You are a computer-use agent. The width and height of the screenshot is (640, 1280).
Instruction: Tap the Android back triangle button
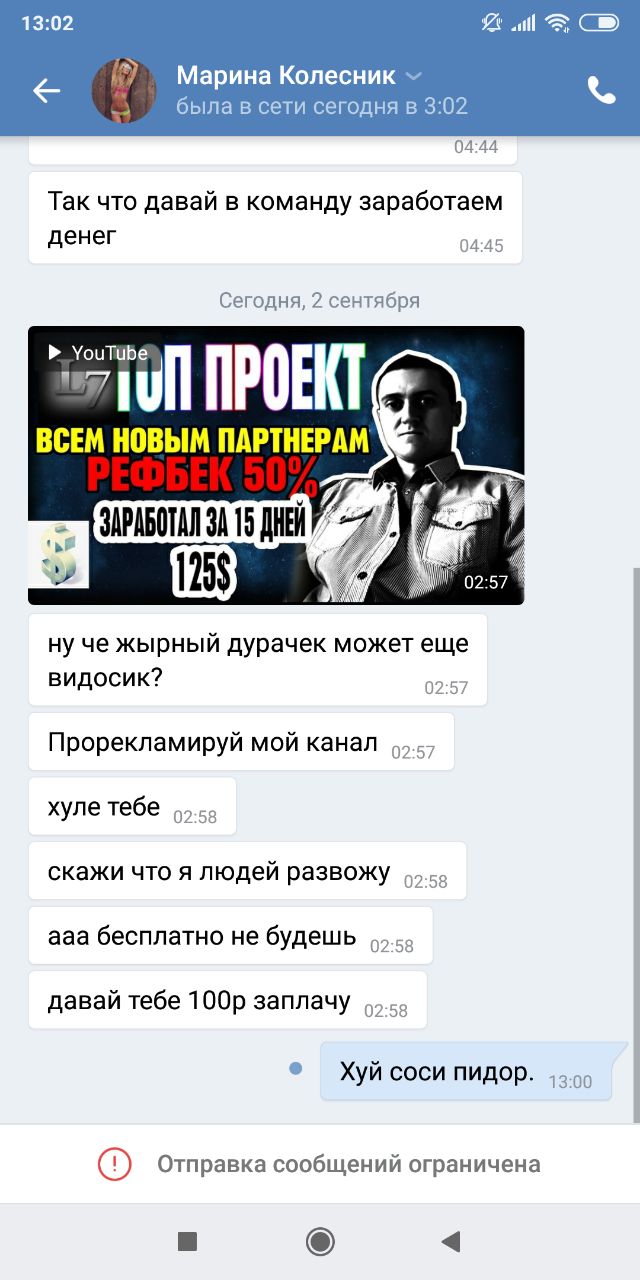pyautogui.click(x=451, y=1241)
